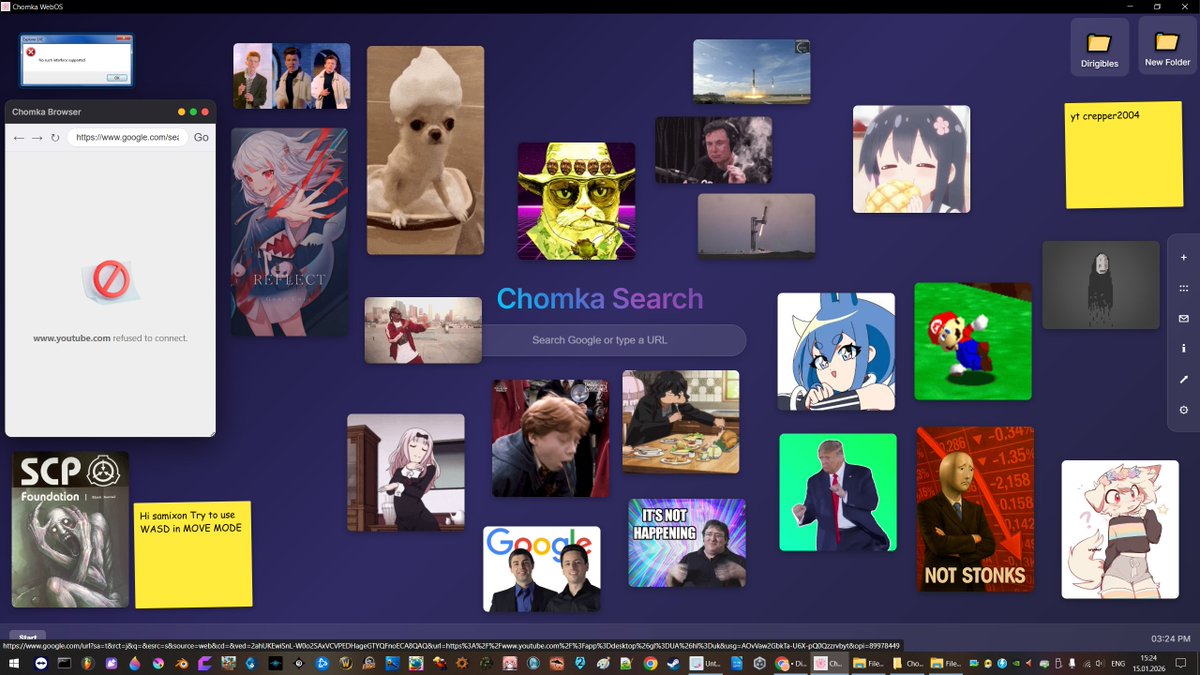Select the pencil edit sidebar icon

[1184, 379]
